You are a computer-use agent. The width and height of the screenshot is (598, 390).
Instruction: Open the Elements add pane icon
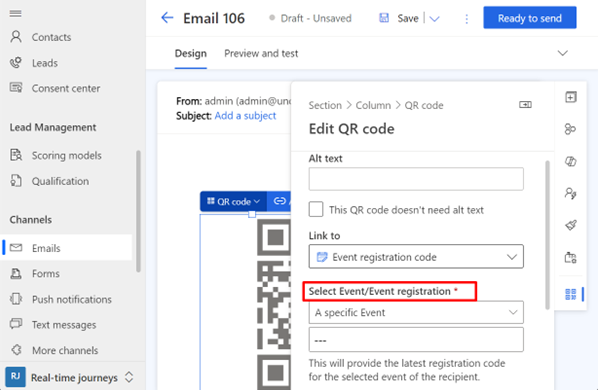coord(570,97)
